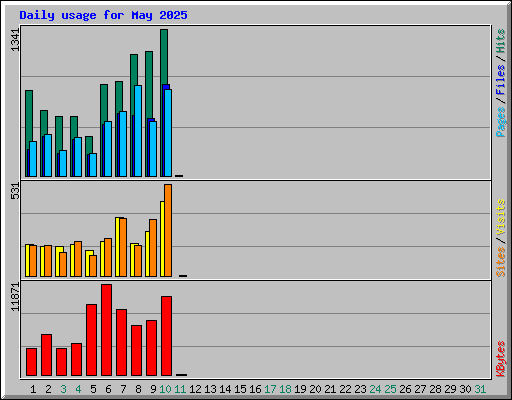Click day label 8 on the x-axis

pos(138,389)
